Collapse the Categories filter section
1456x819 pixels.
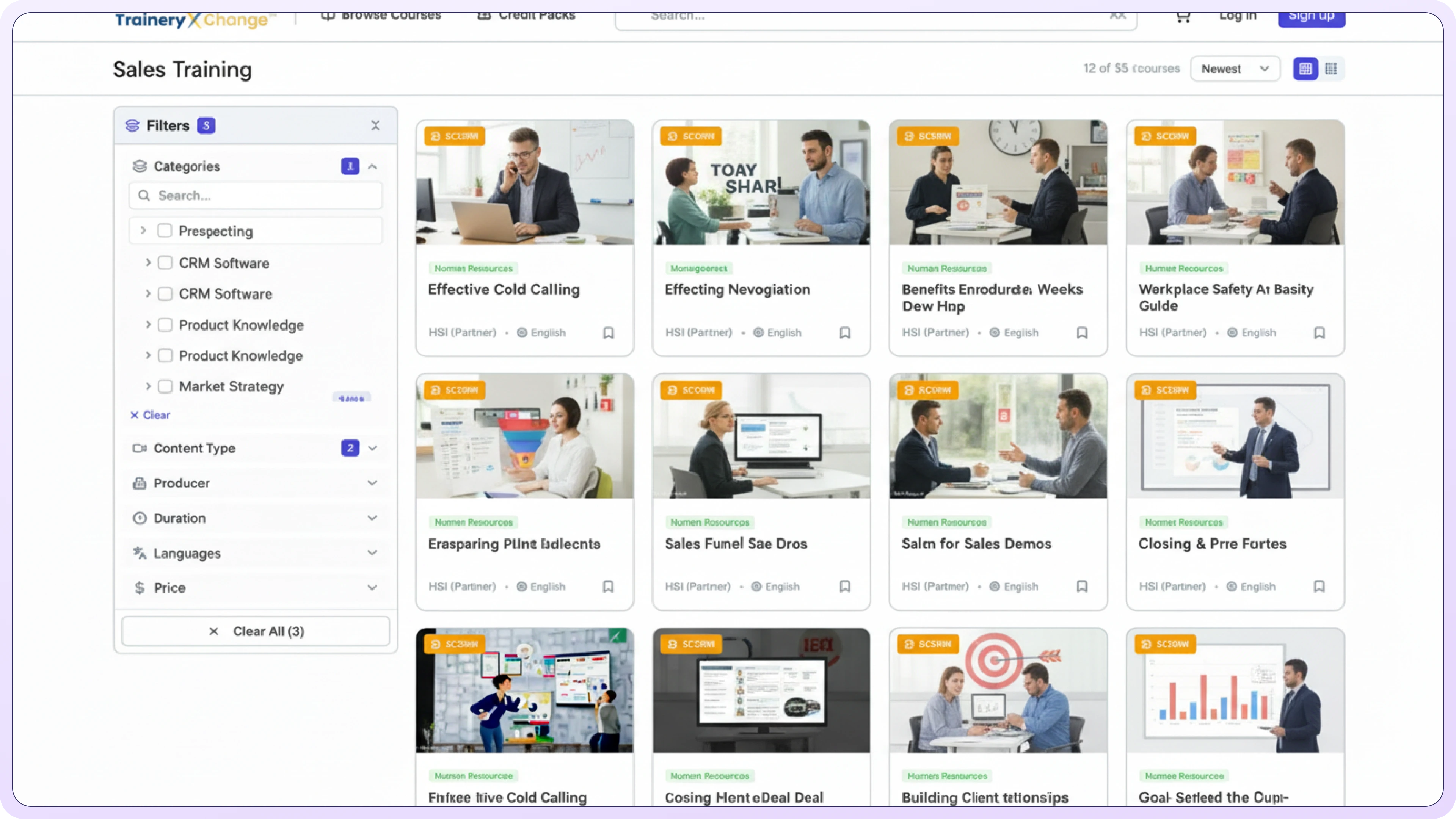click(372, 166)
